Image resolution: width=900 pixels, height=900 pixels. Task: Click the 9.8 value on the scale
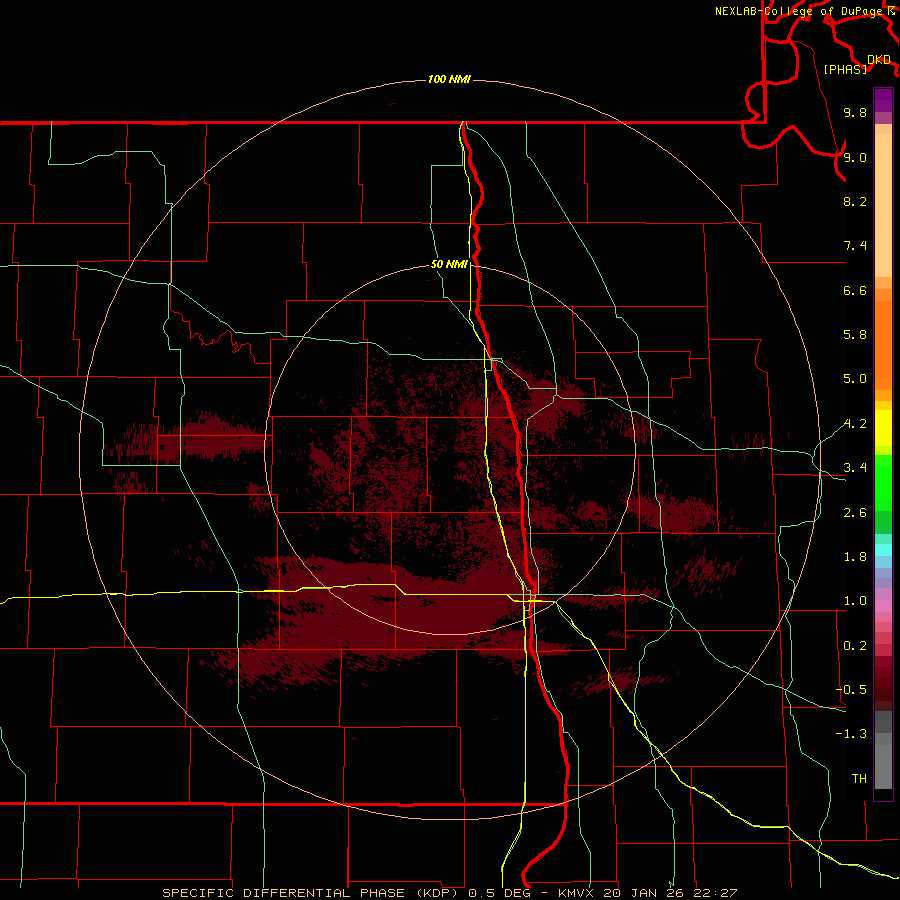click(x=855, y=112)
